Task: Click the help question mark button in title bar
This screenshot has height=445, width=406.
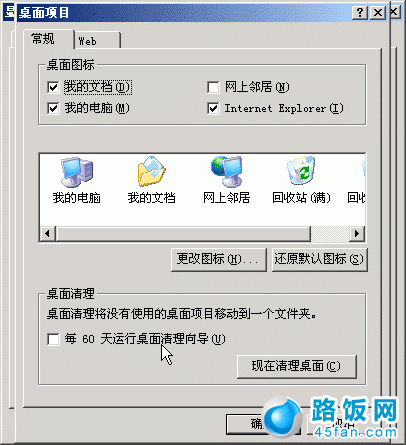Action: 360,13
